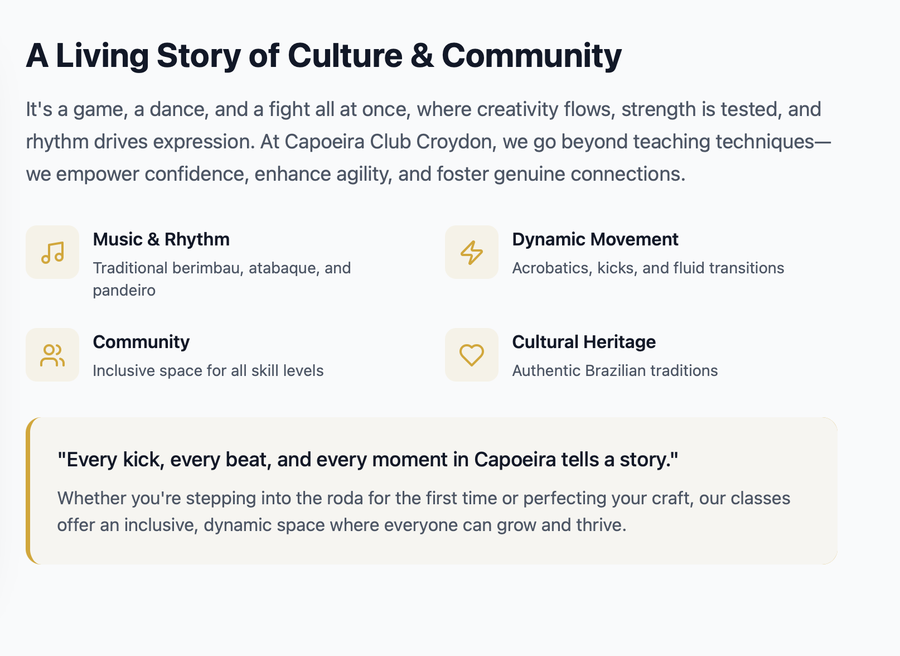Click the main heading about Culture & Community

(324, 56)
